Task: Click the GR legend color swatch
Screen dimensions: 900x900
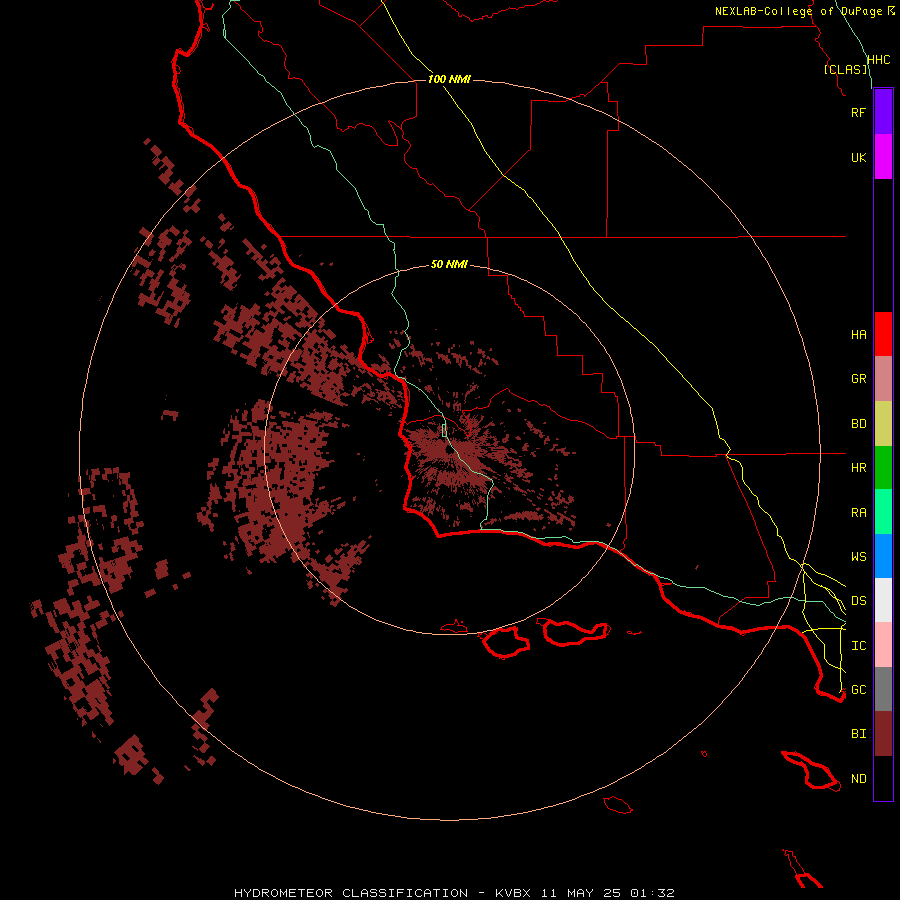Action: click(883, 379)
